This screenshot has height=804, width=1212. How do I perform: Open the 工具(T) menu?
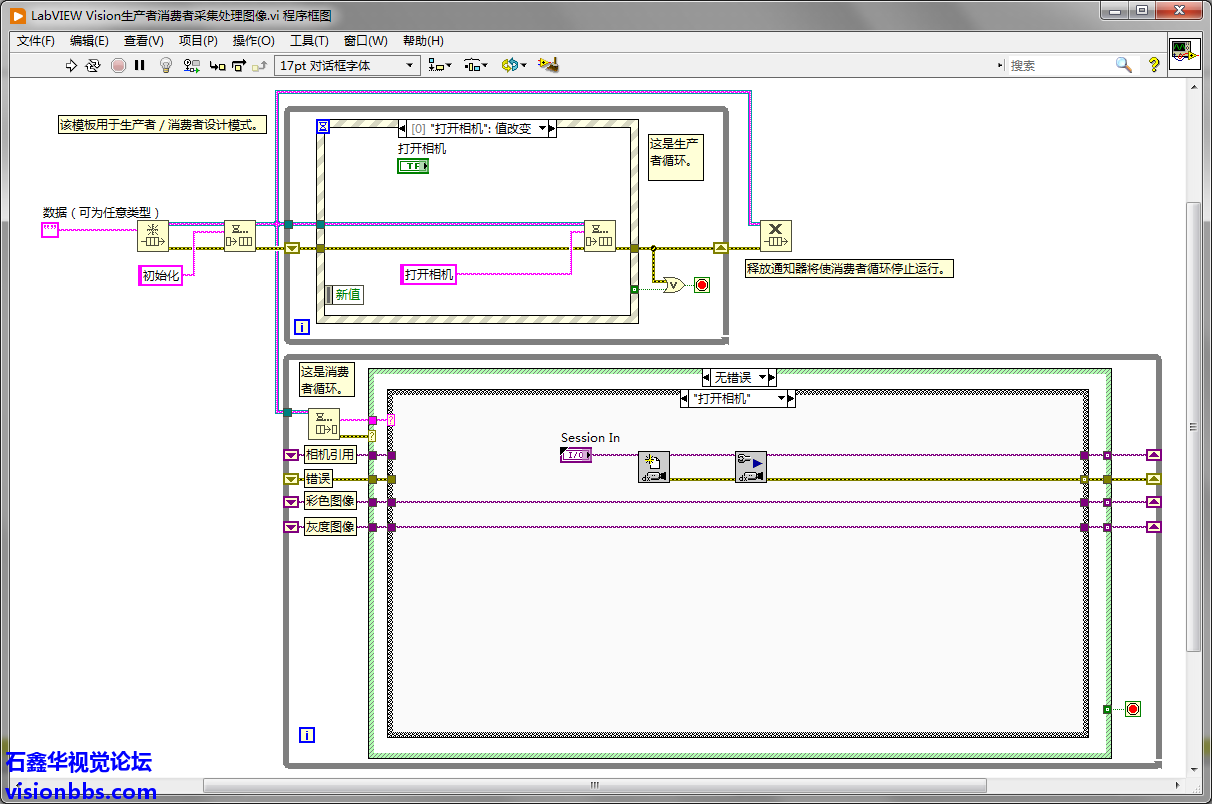coord(309,41)
